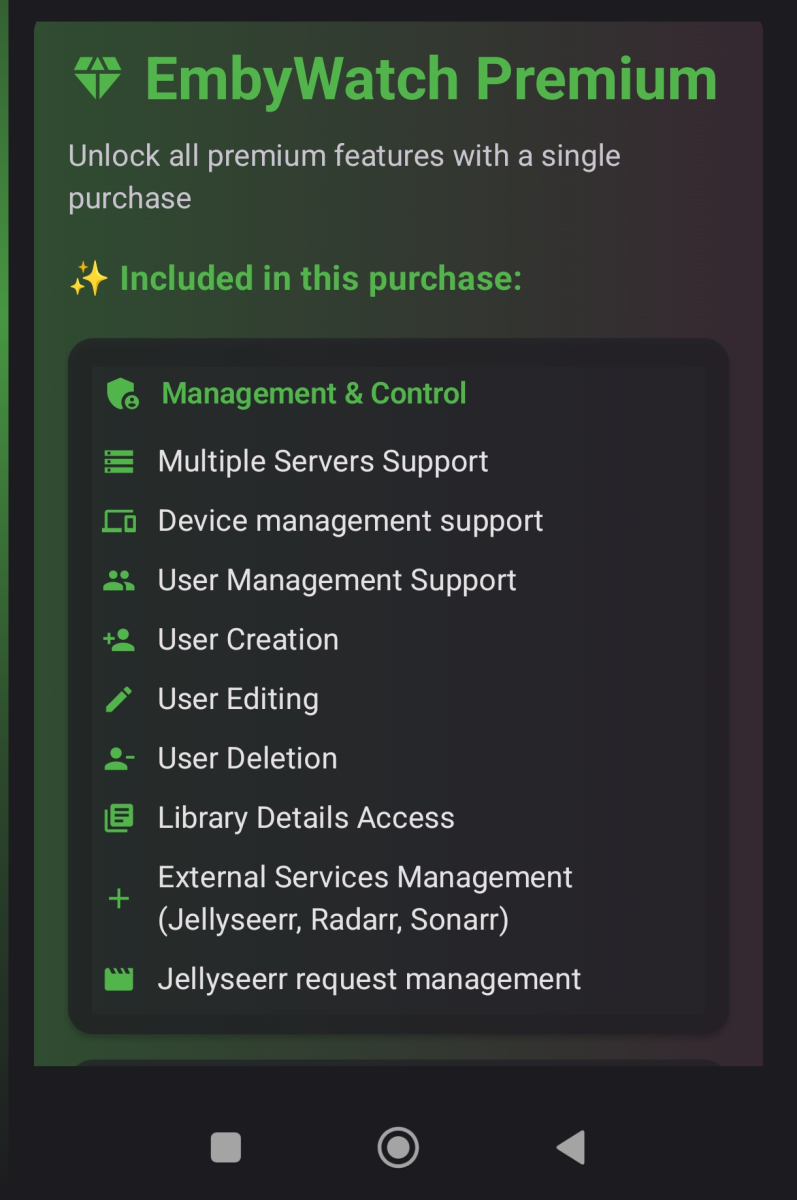This screenshot has height=1200, width=797.
Task: Select the plus icon next to External Services Management
Action: 119,898
